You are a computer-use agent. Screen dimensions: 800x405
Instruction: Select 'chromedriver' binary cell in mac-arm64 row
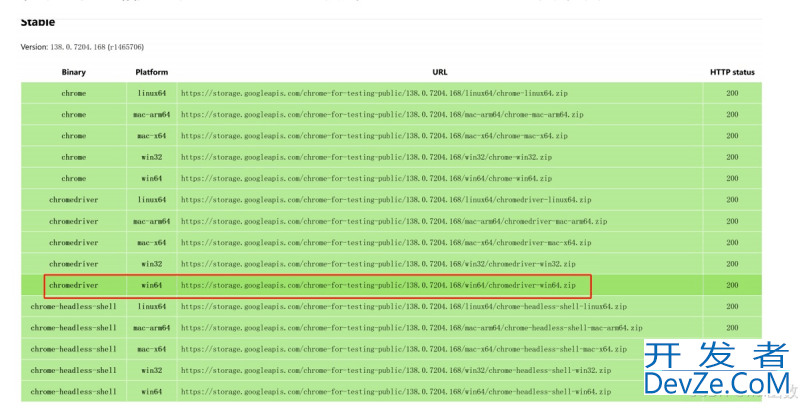pos(73,221)
